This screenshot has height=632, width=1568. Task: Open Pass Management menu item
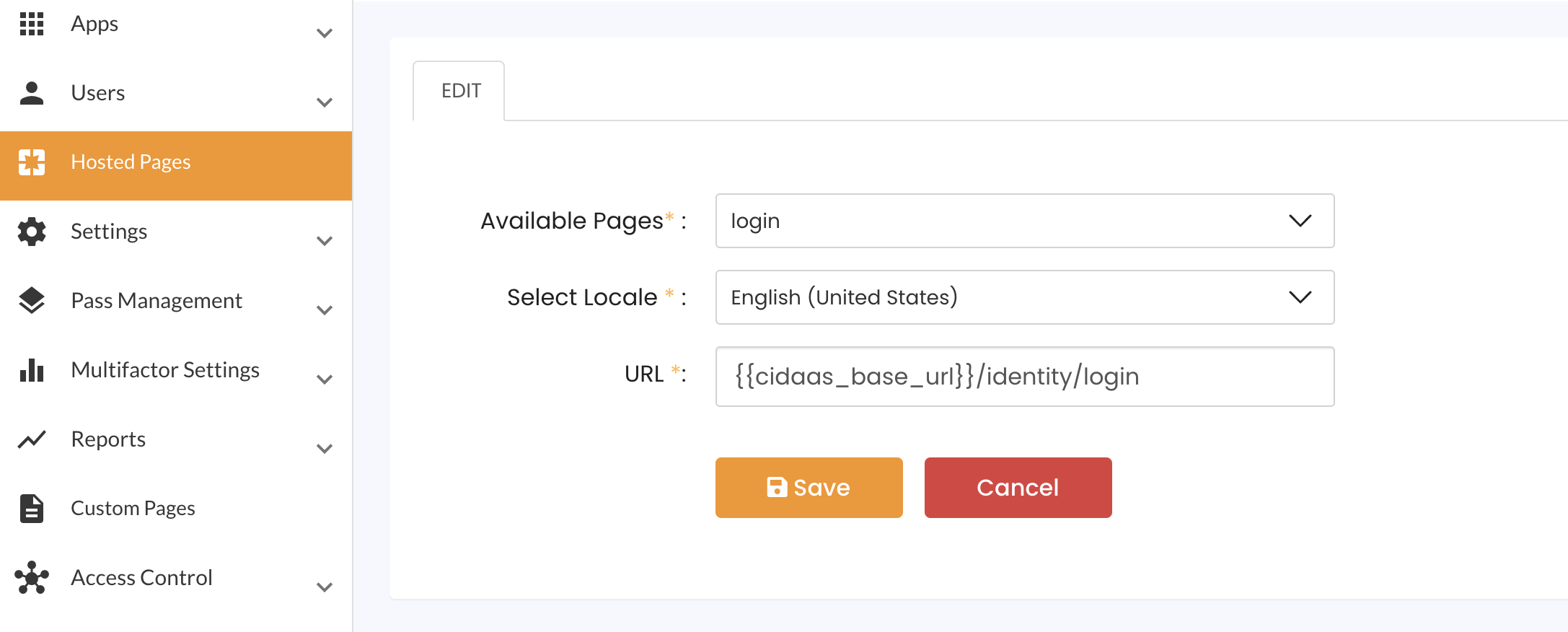(157, 301)
